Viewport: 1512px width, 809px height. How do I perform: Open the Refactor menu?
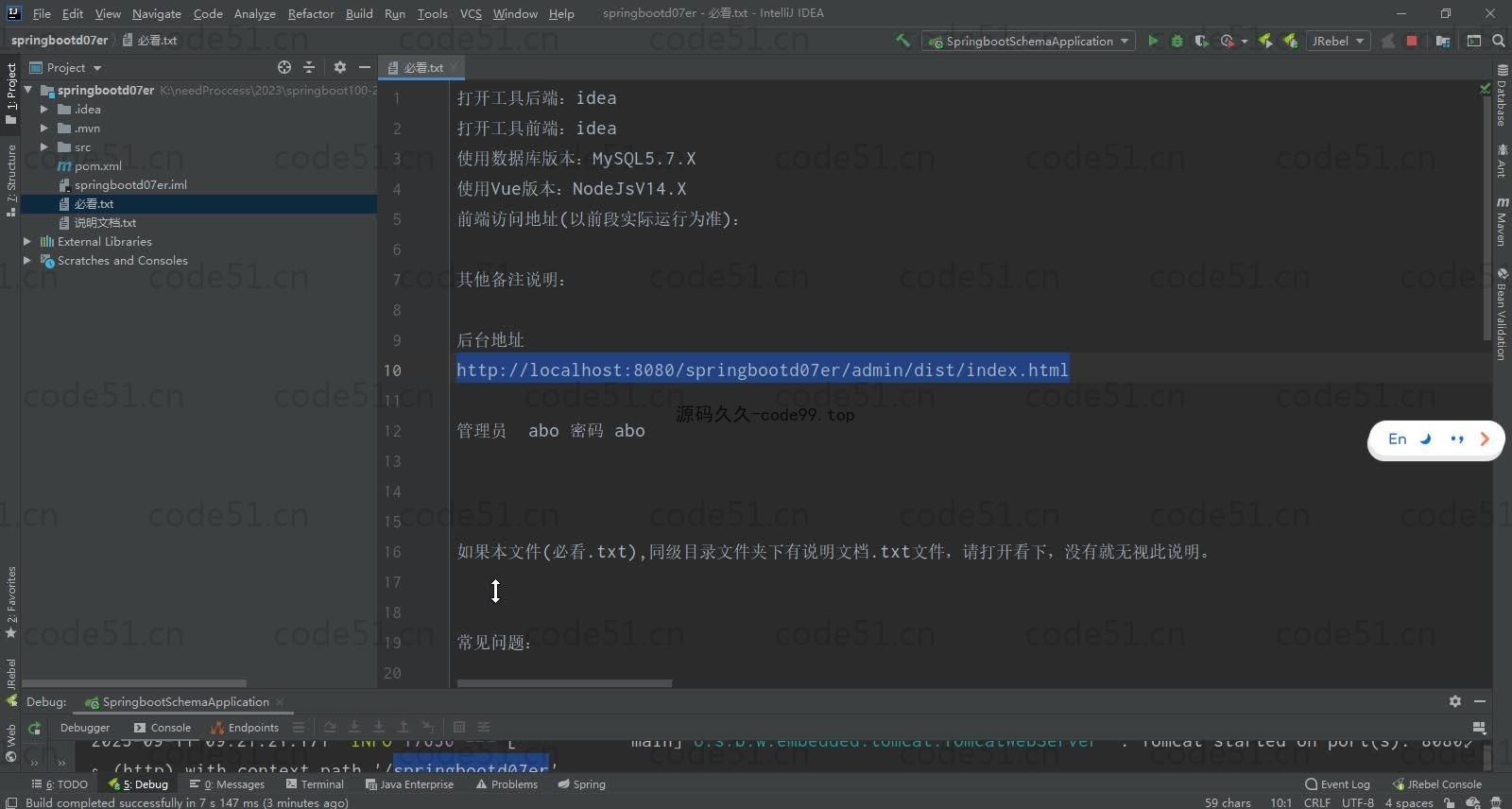tap(311, 13)
